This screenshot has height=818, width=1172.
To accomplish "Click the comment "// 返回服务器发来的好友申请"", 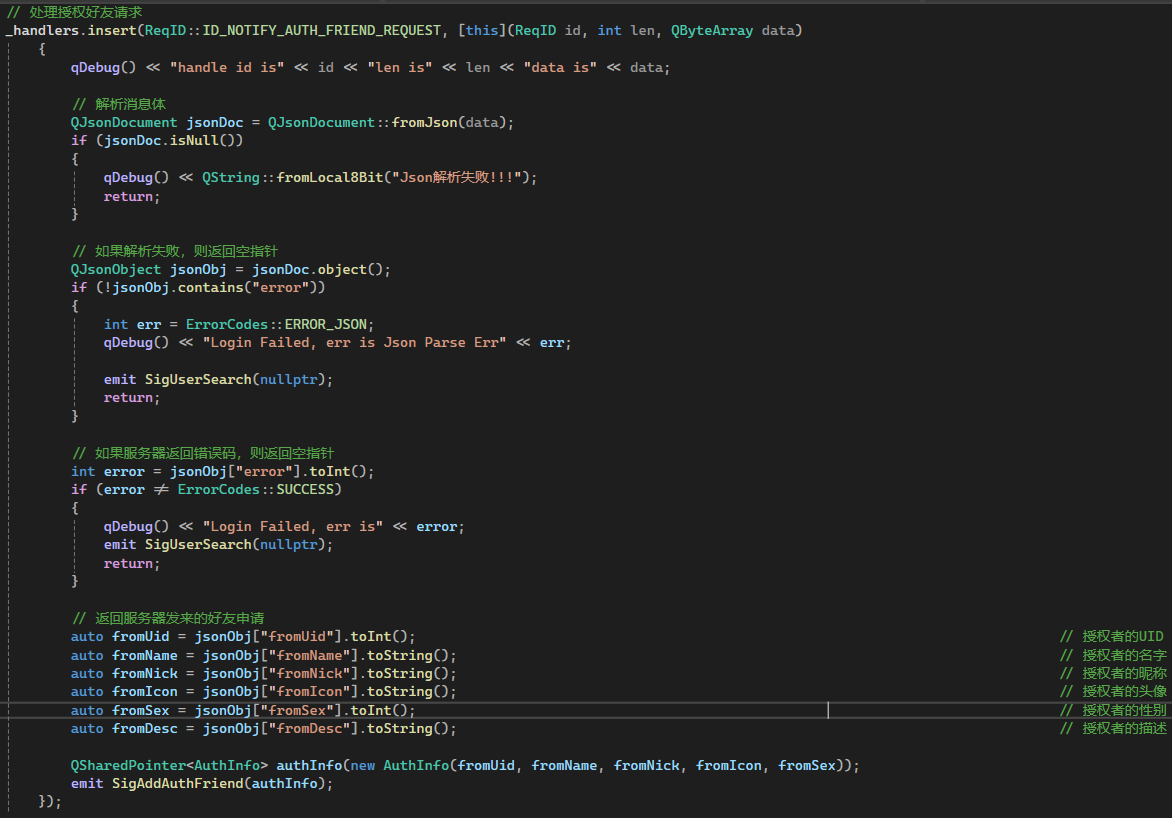I will (168, 618).
